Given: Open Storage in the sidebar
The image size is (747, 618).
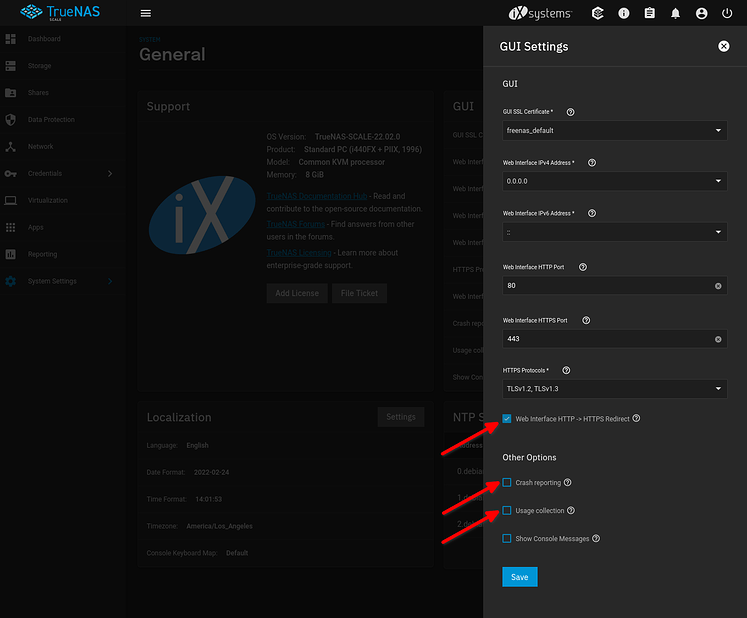Looking at the screenshot, I should coord(40,66).
